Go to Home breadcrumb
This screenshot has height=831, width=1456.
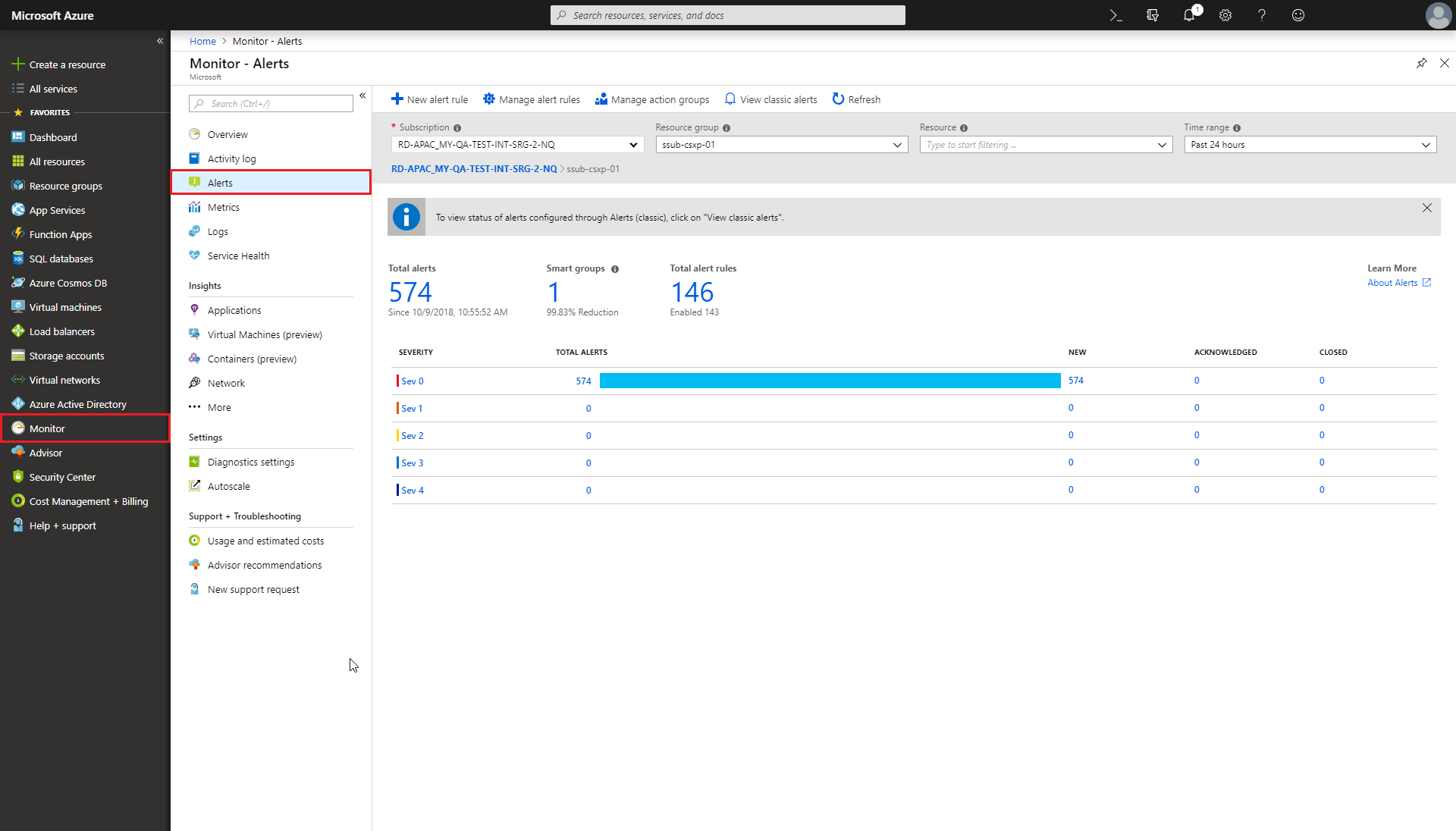click(x=202, y=42)
